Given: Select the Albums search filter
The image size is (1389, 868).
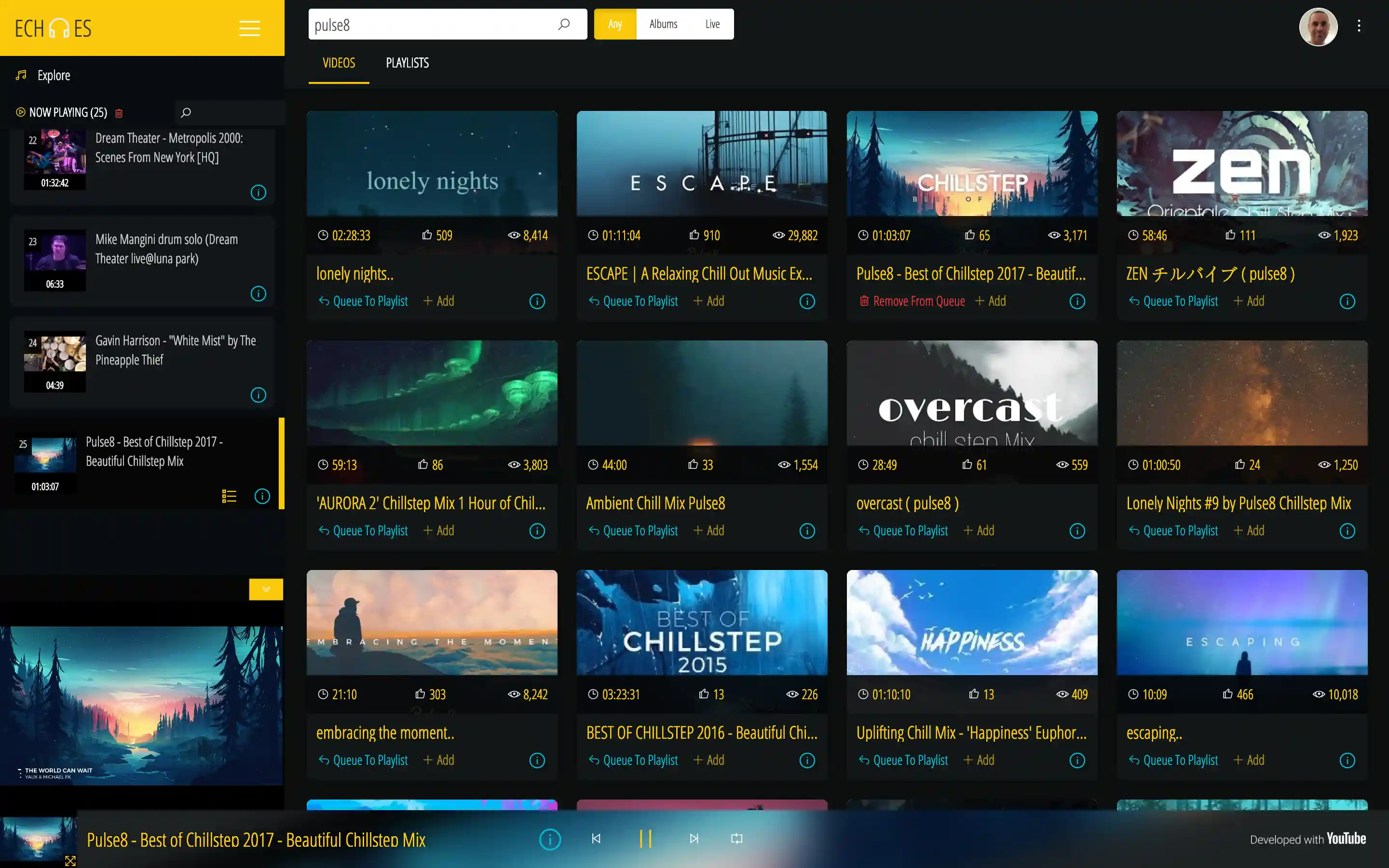Looking at the screenshot, I should pyautogui.click(x=663, y=24).
